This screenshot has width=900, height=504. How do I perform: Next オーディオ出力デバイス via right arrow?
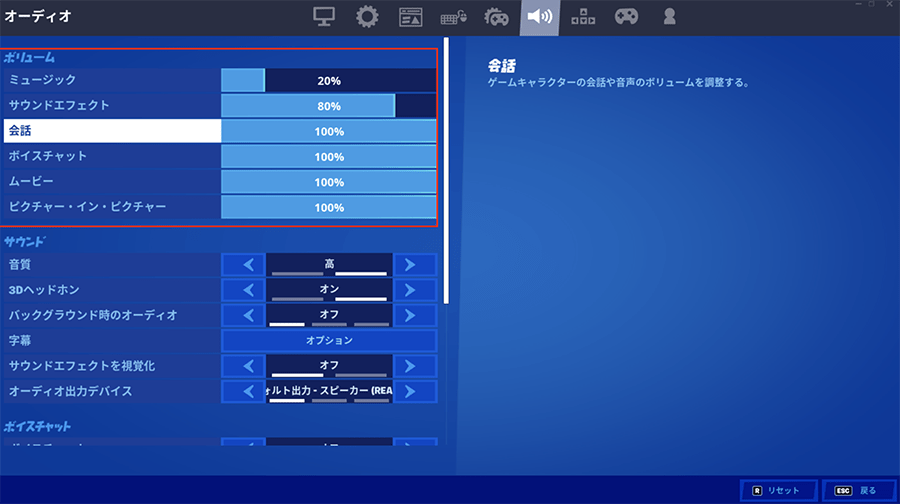[x=415, y=391]
